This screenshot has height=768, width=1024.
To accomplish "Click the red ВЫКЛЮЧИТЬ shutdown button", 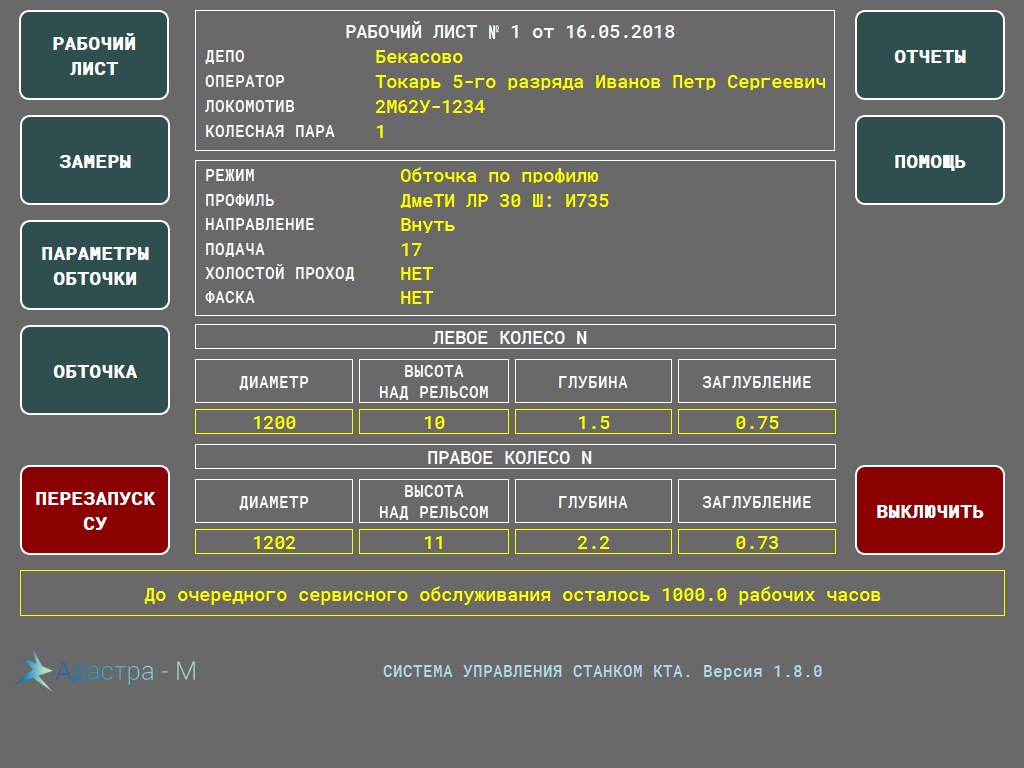I will [930, 510].
